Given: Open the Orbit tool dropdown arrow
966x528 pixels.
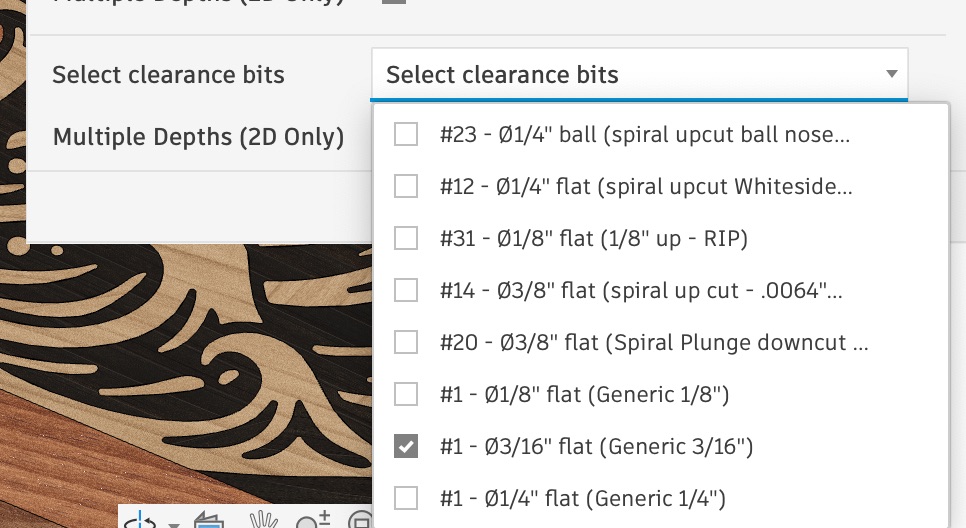Looking at the screenshot, I should coord(174,523).
